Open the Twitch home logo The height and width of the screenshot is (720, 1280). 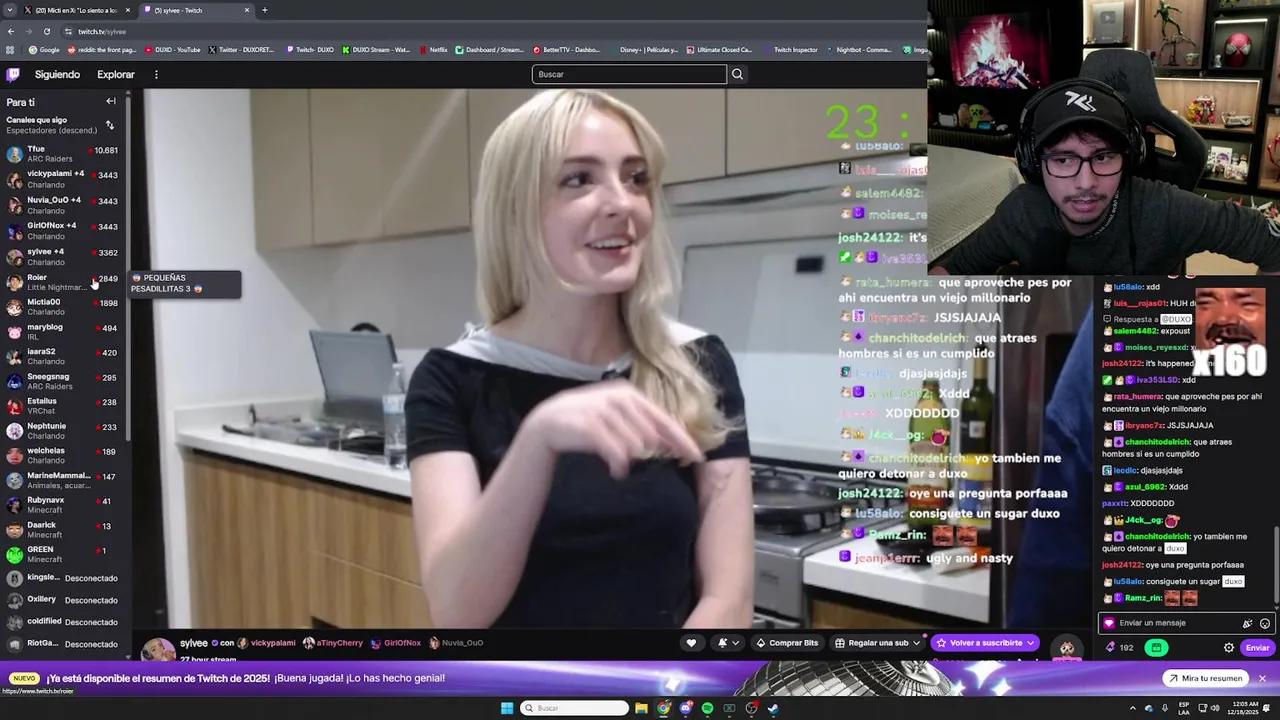13,74
